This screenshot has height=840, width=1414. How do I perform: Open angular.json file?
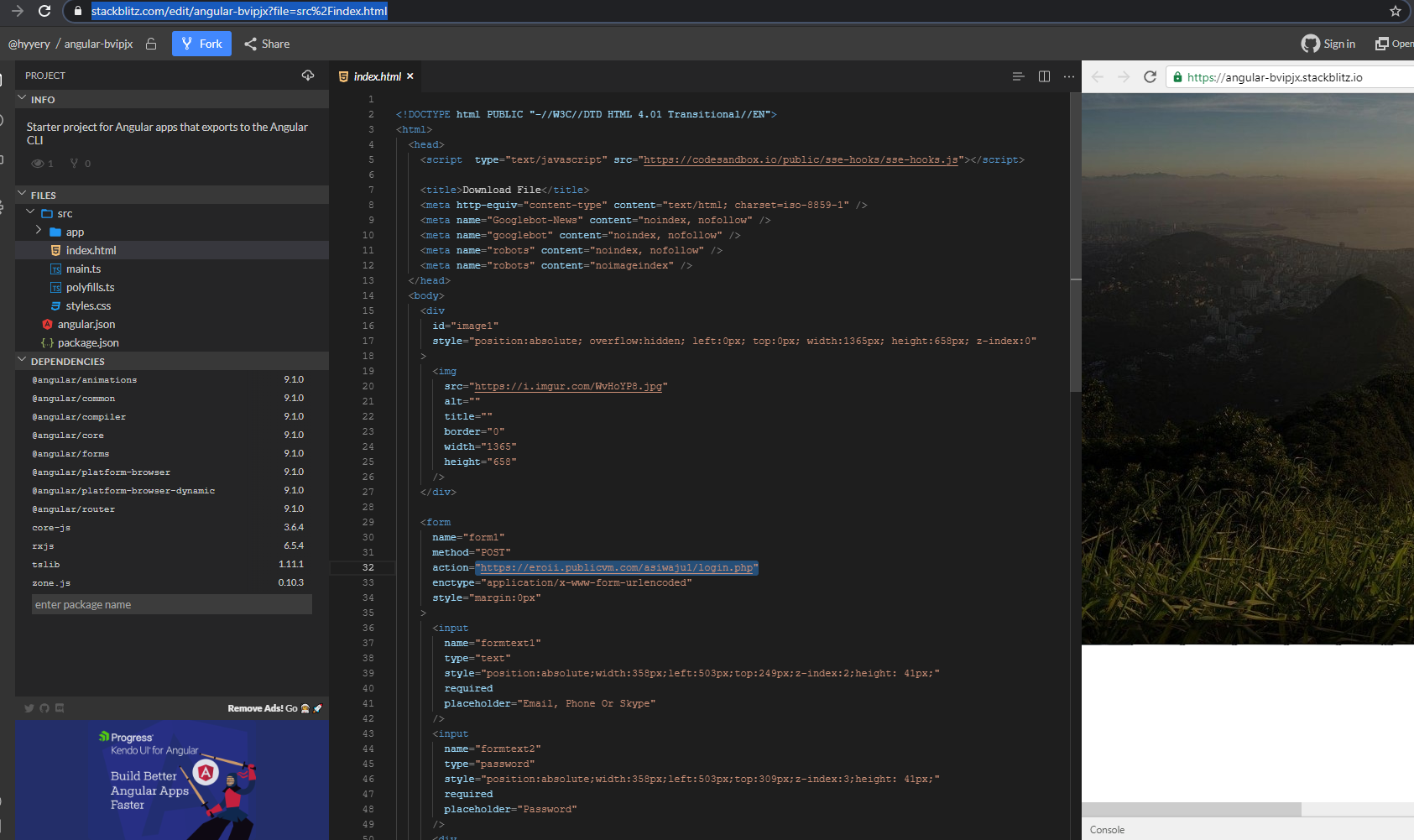(172, 324)
